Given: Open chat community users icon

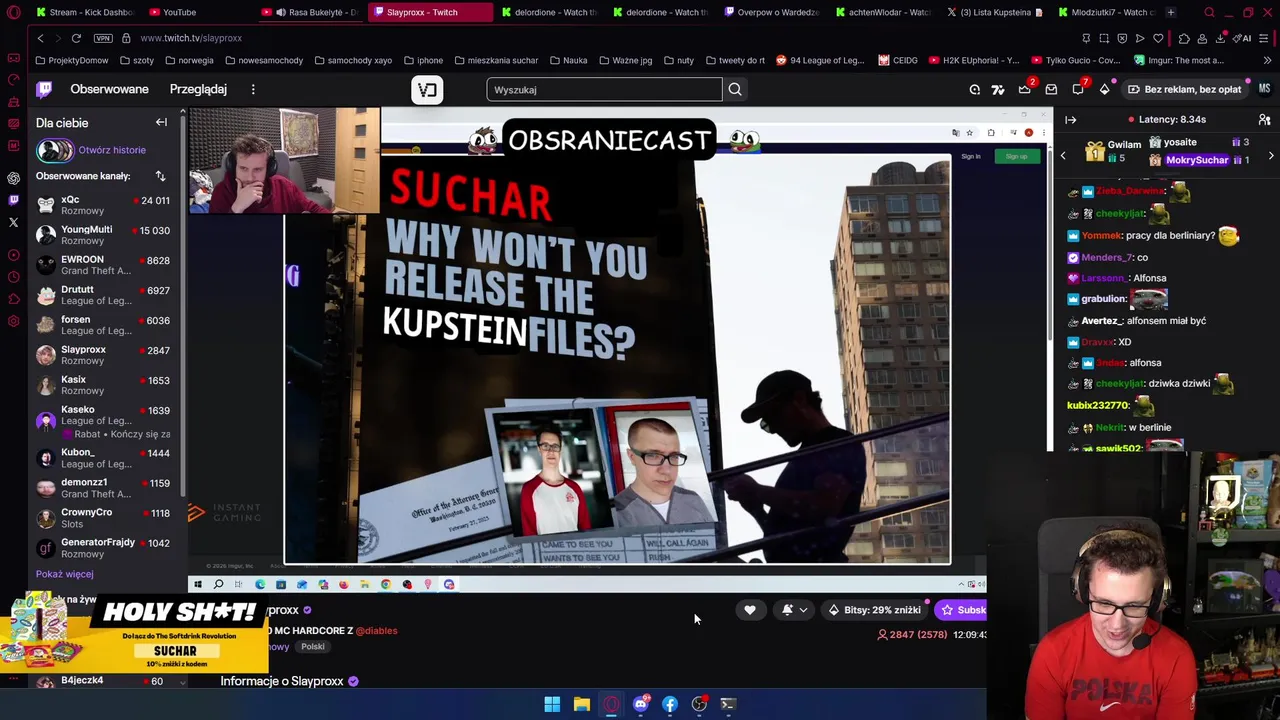Looking at the screenshot, I should pos(1265,119).
